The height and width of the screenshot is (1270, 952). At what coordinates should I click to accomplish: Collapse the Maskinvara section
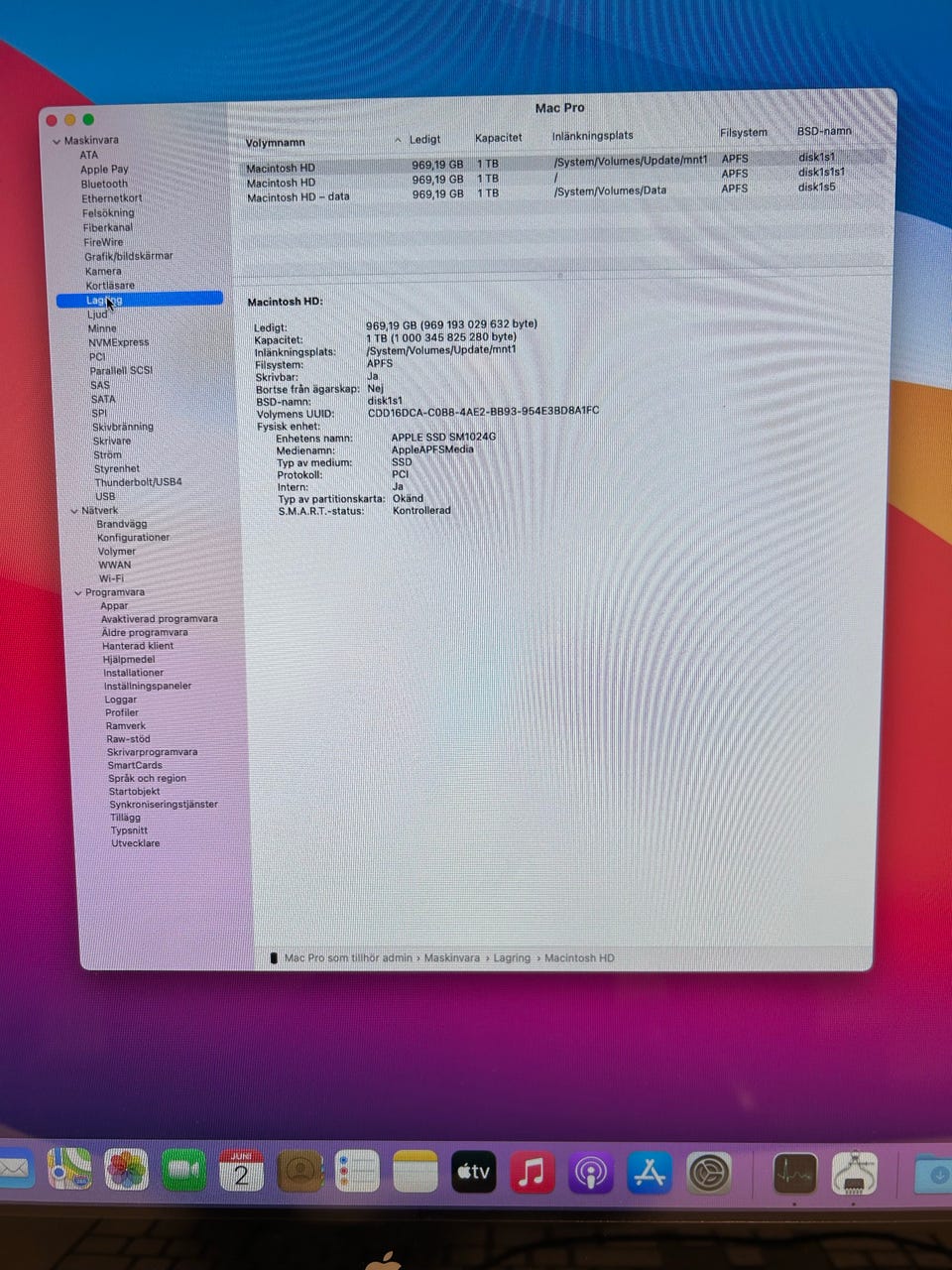(x=57, y=141)
